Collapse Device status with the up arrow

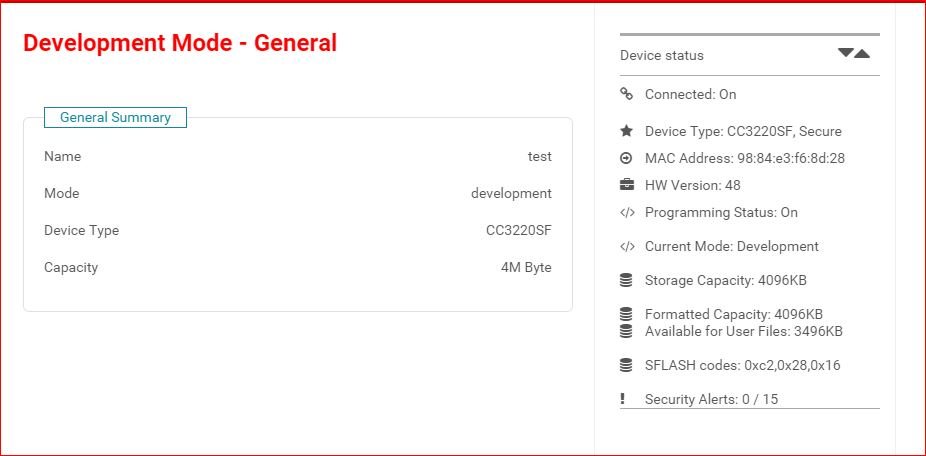pos(862,53)
